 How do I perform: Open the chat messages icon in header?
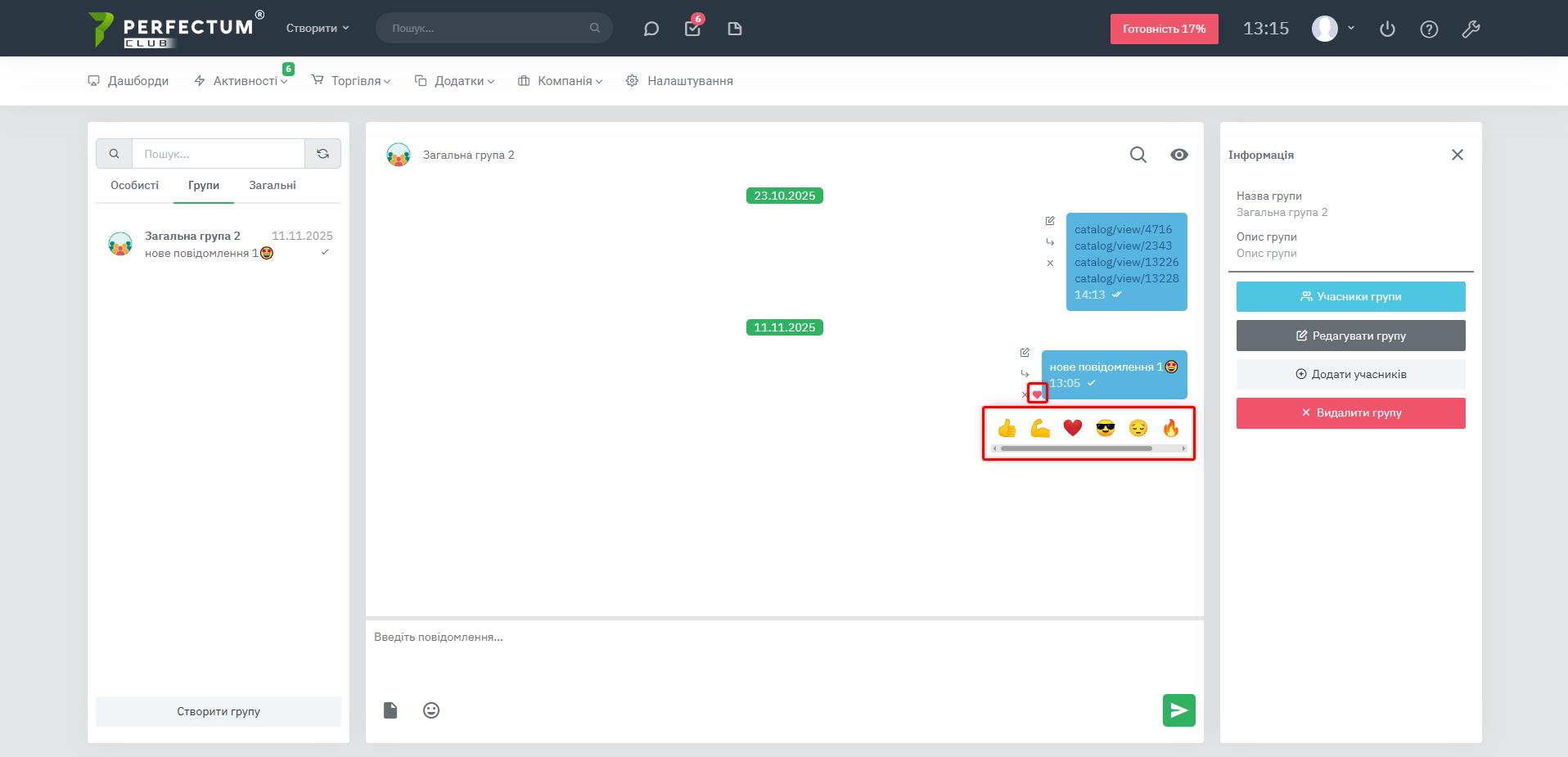(651, 29)
